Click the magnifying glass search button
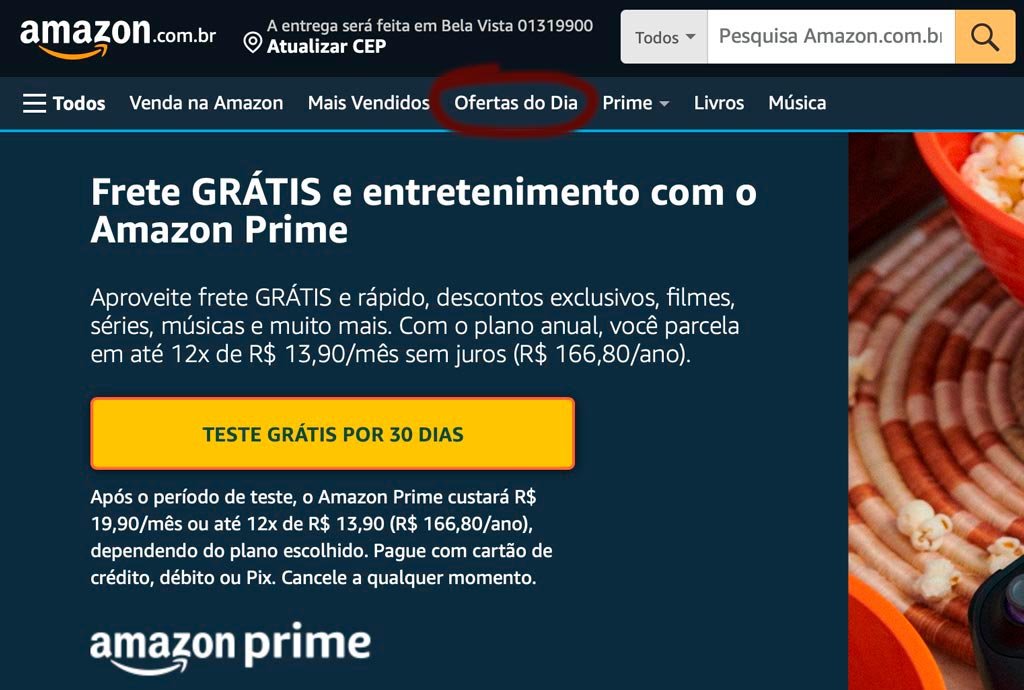1024x690 pixels. [x=984, y=37]
